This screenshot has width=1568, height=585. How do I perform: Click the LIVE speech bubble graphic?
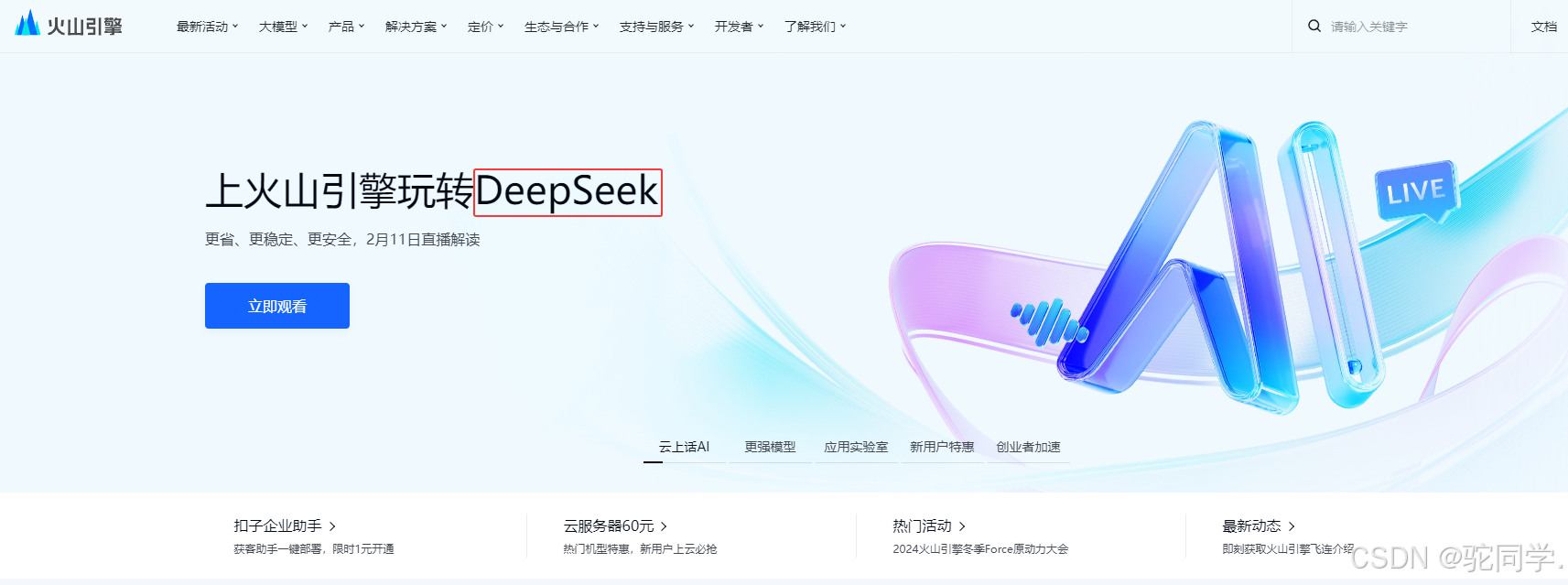coord(1416,192)
